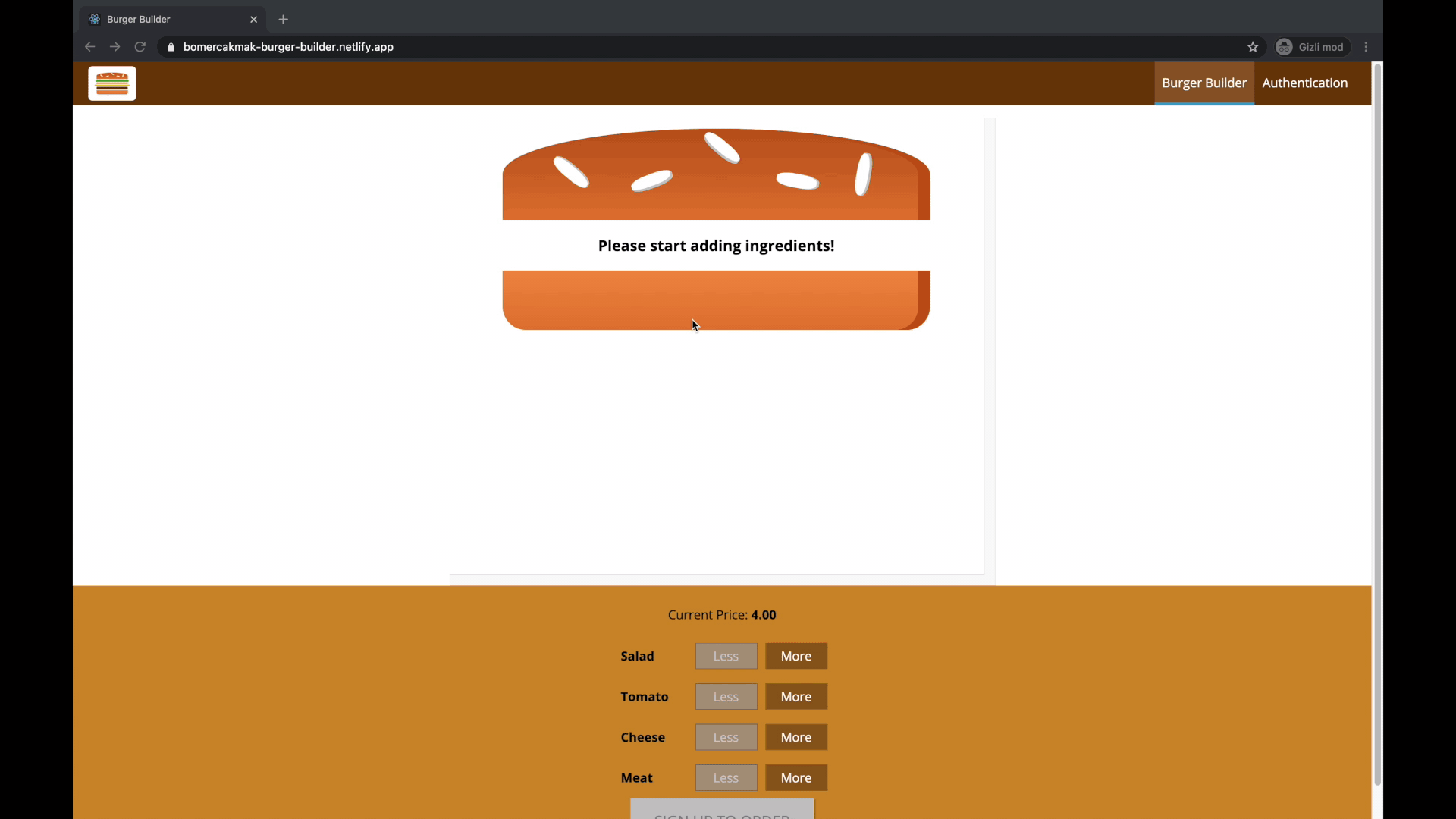Click the browser back arrow
The height and width of the screenshot is (819, 1456).
coord(89,47)
